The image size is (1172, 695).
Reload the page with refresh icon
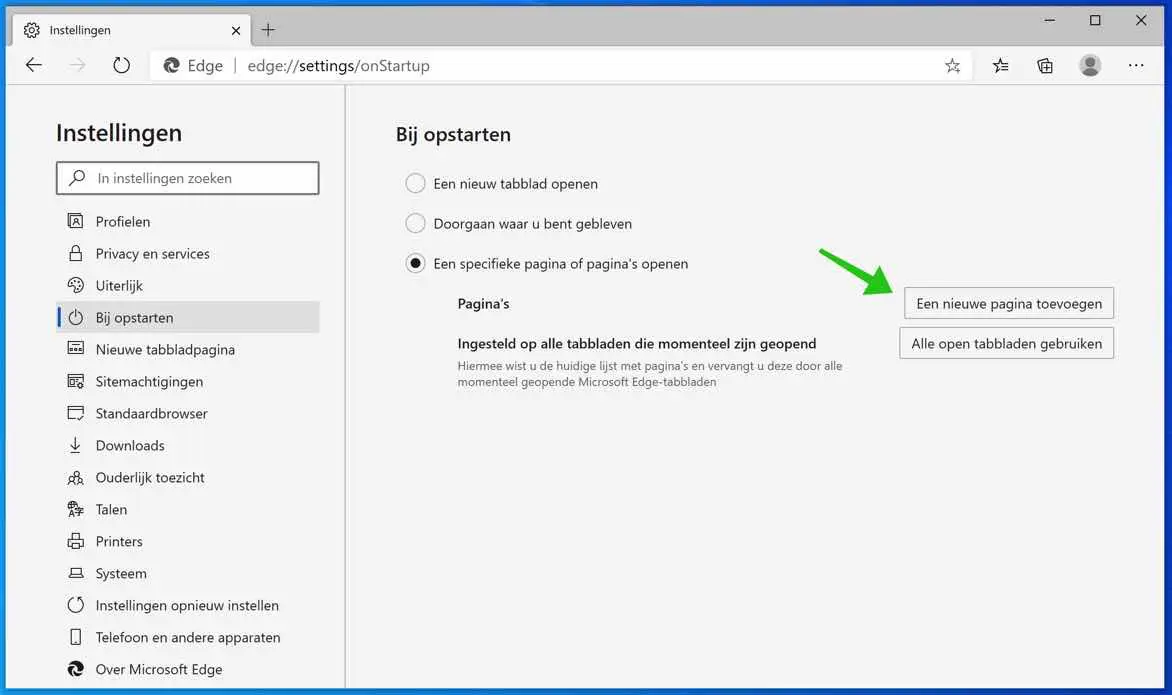[121, 65]
